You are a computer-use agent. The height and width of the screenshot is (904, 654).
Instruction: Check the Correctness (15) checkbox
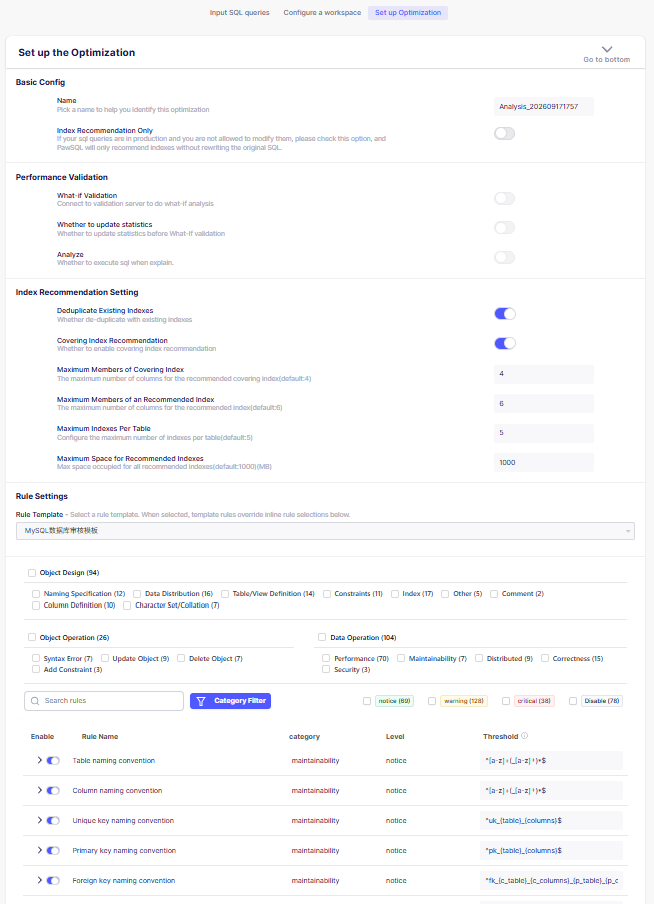[x=545, y=658]
